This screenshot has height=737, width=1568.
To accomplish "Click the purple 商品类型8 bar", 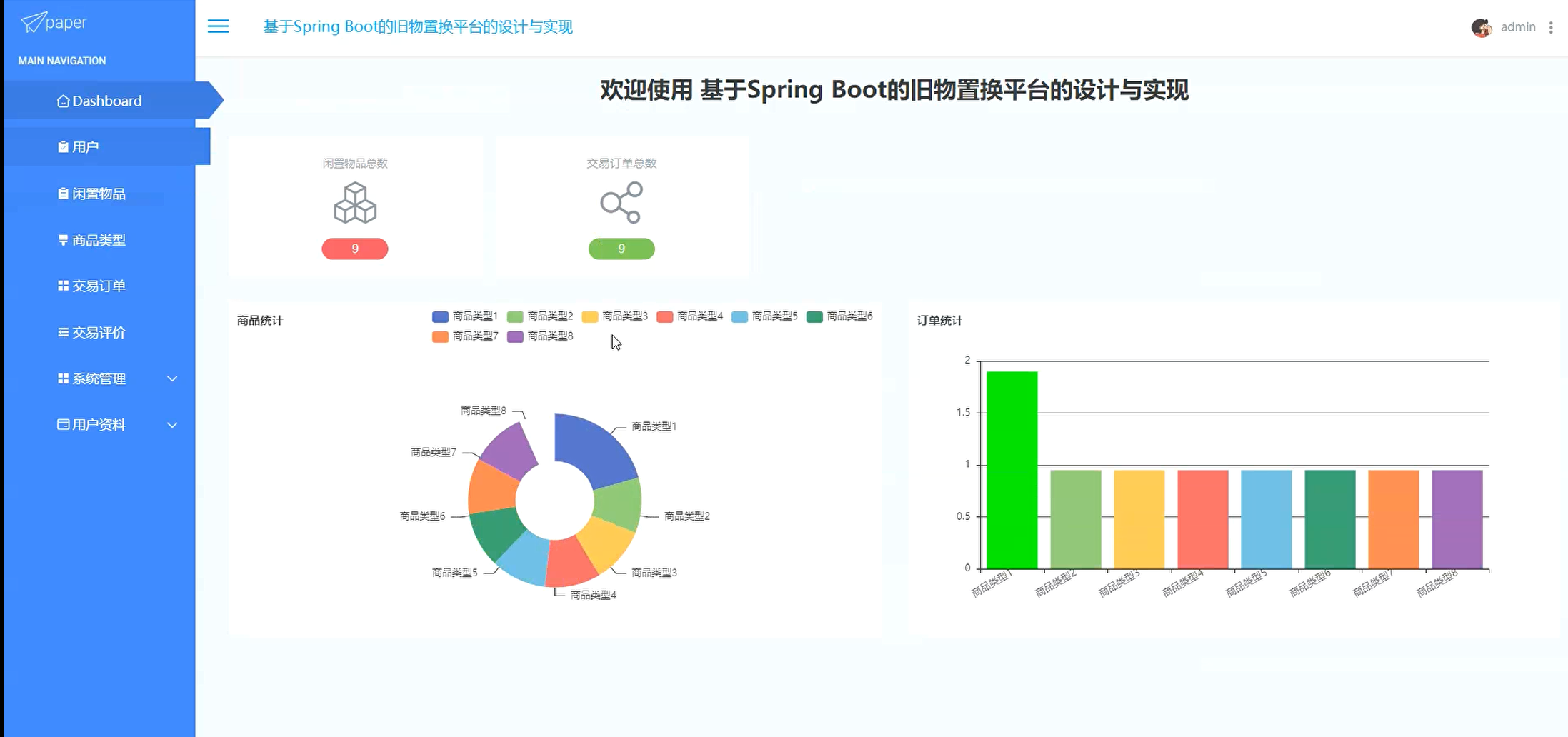I will click(x=1457, y=519).
